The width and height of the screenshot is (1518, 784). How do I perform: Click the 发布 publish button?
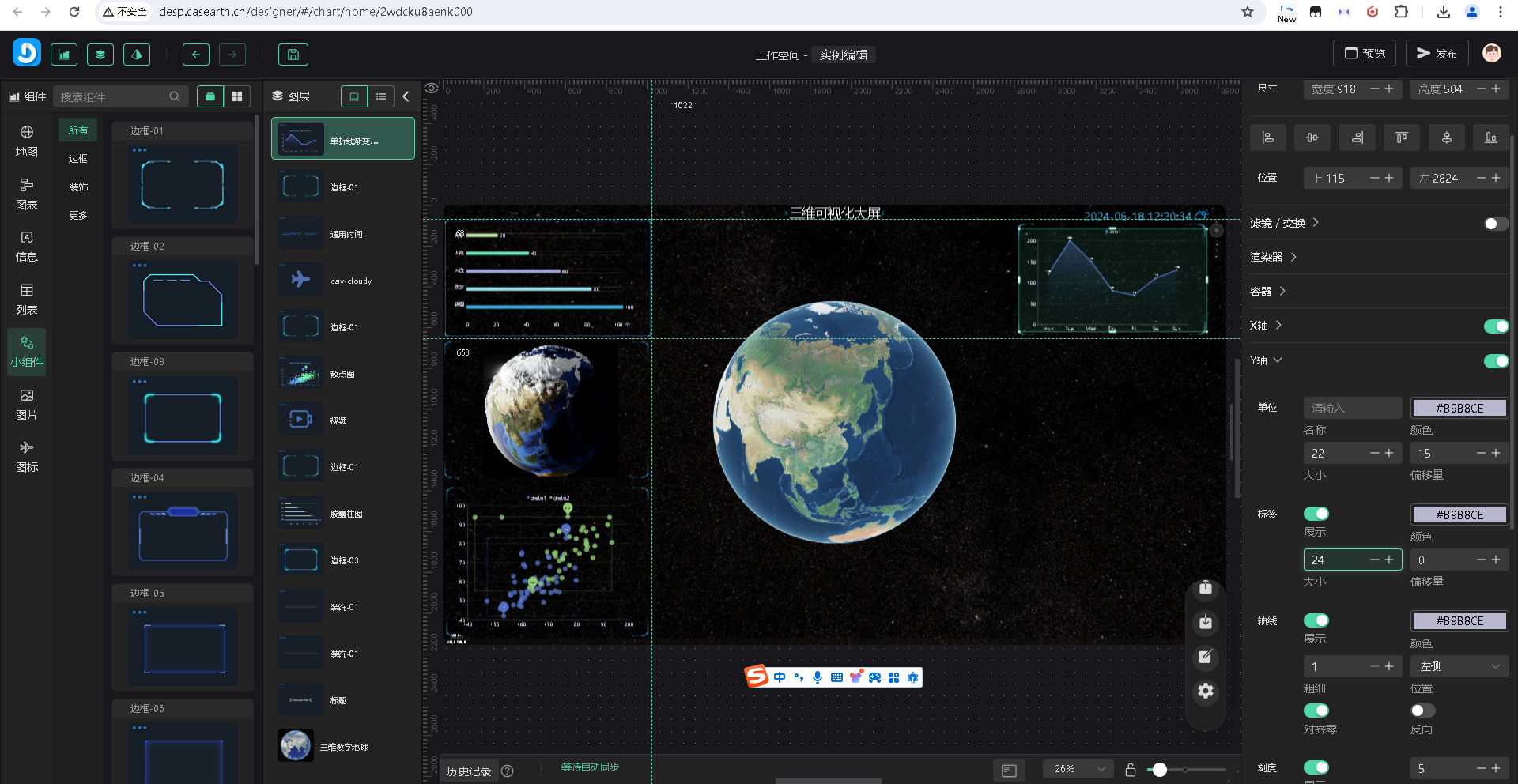click(x=1437, y=54)
